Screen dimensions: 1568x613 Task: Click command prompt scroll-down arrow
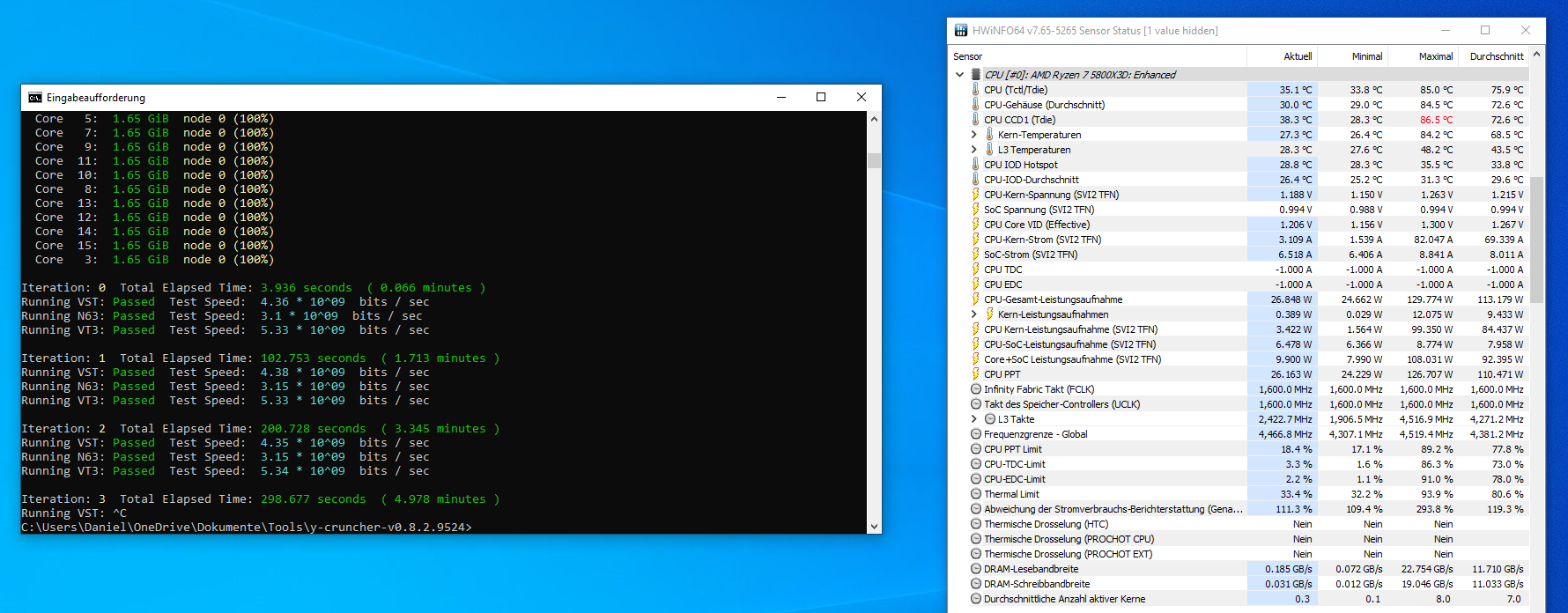874,527
